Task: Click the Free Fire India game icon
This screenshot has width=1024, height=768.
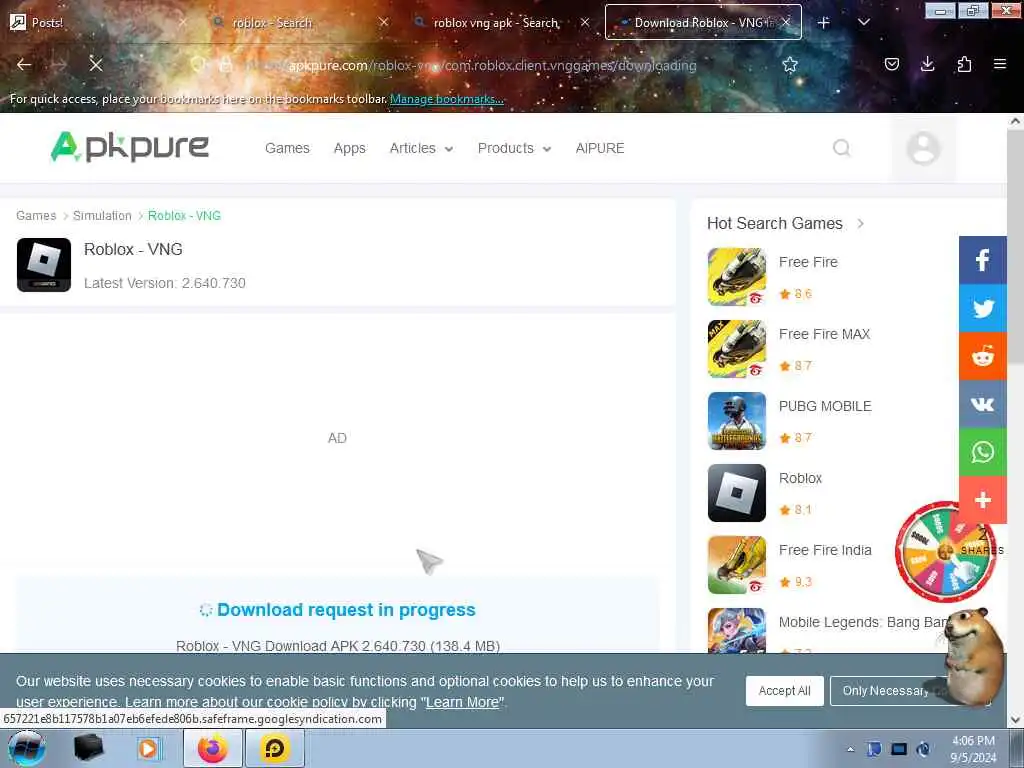Action: pos(737,565)
